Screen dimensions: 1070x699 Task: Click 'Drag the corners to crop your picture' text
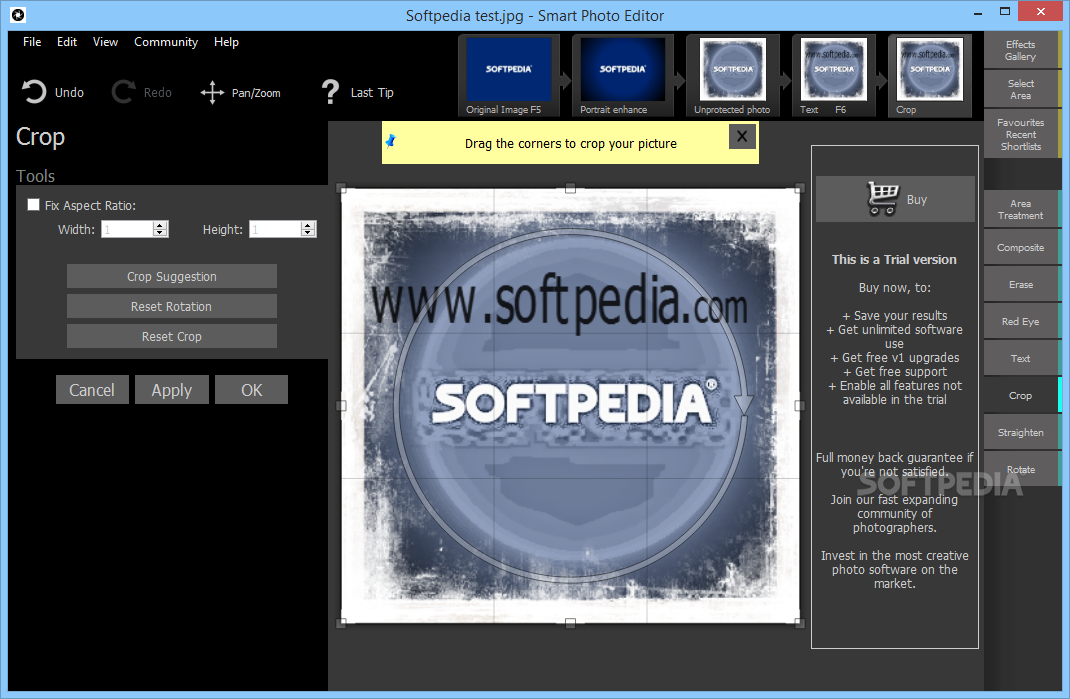(x=571, y=143)
